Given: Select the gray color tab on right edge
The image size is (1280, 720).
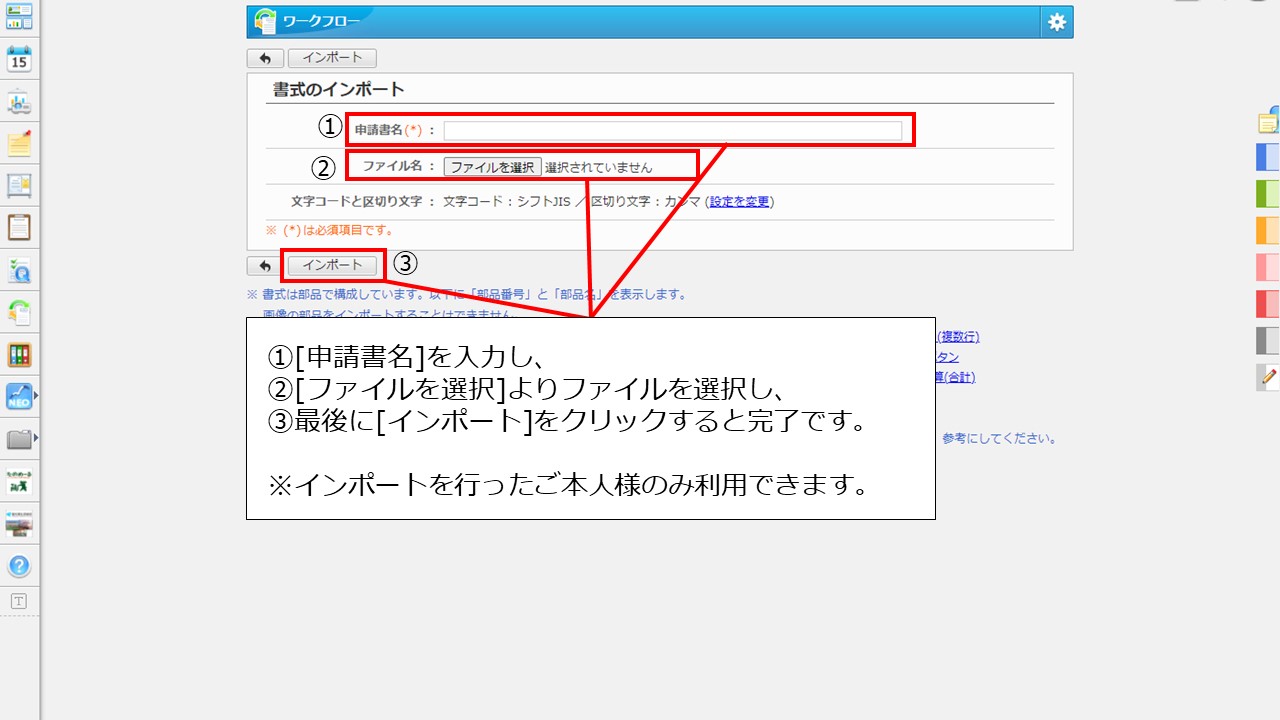Looking at the screenshot, I should pos(1268,340).
